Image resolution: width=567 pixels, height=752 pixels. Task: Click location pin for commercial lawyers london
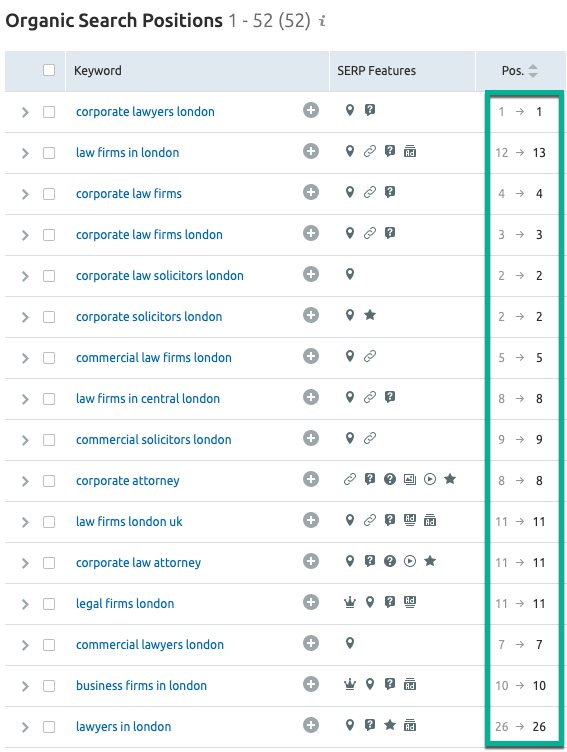350,643
